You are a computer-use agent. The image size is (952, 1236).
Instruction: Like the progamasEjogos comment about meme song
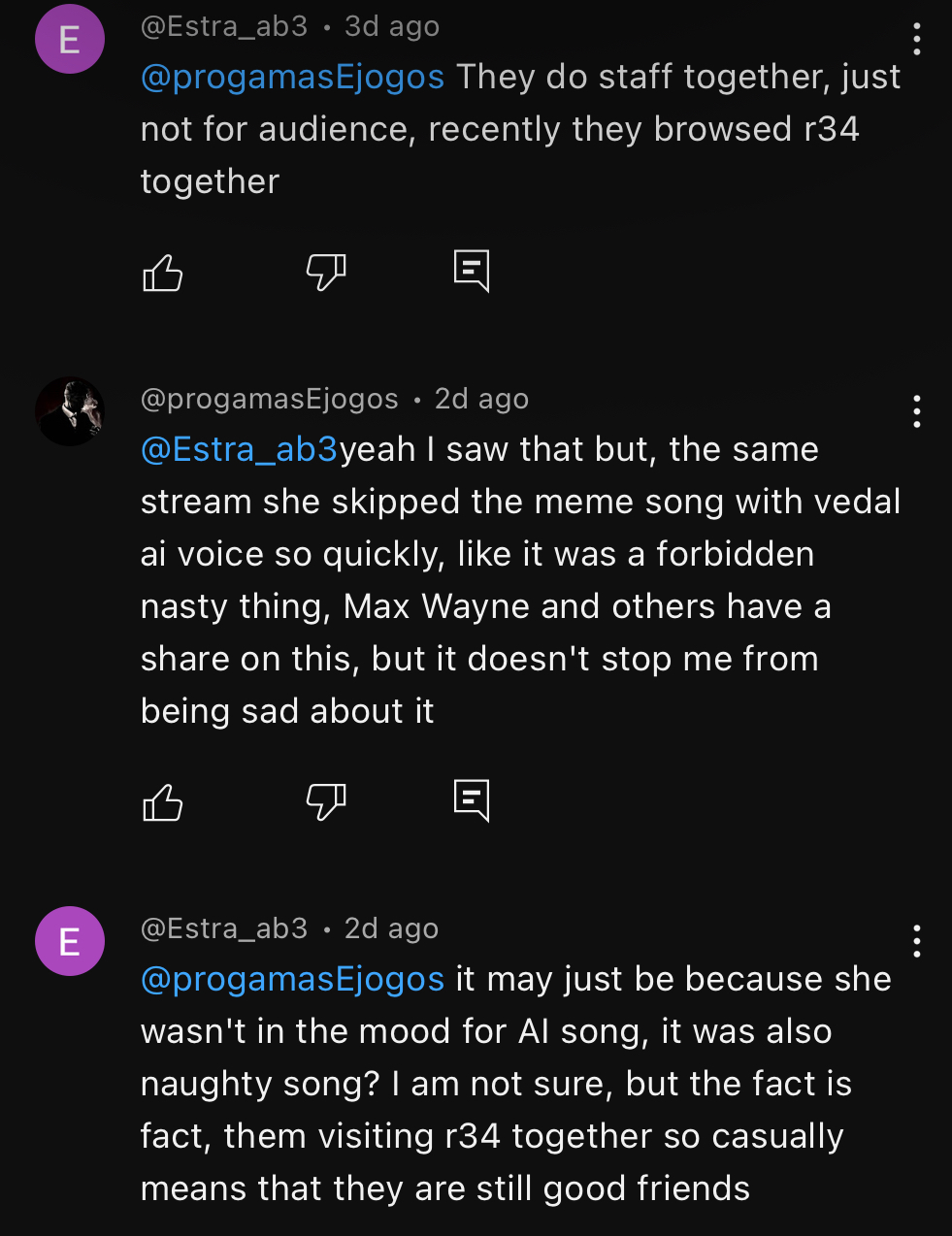point(163,802)
